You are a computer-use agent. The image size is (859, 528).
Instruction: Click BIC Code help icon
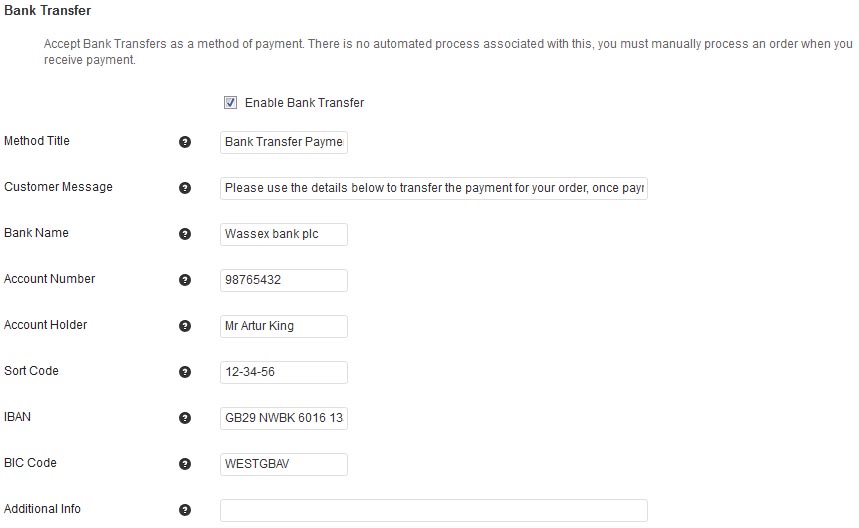[x=184, y=464]
